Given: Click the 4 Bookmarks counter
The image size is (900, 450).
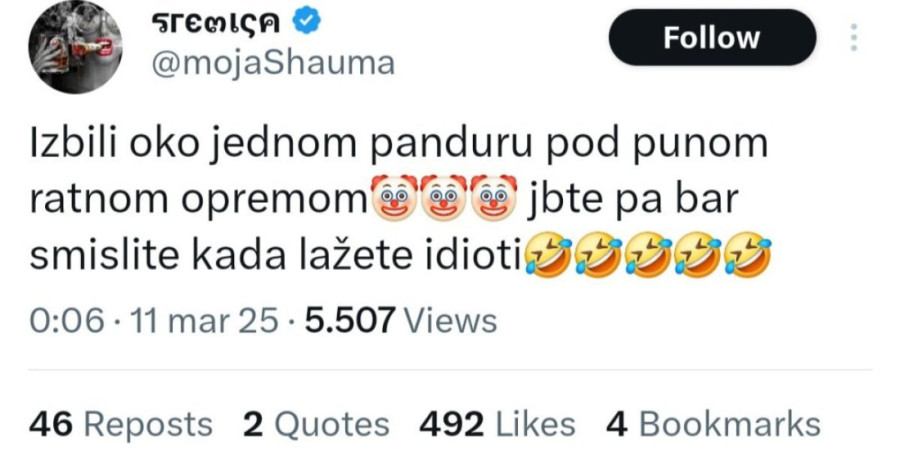Looking at the screenshot, I should [713, 425].
